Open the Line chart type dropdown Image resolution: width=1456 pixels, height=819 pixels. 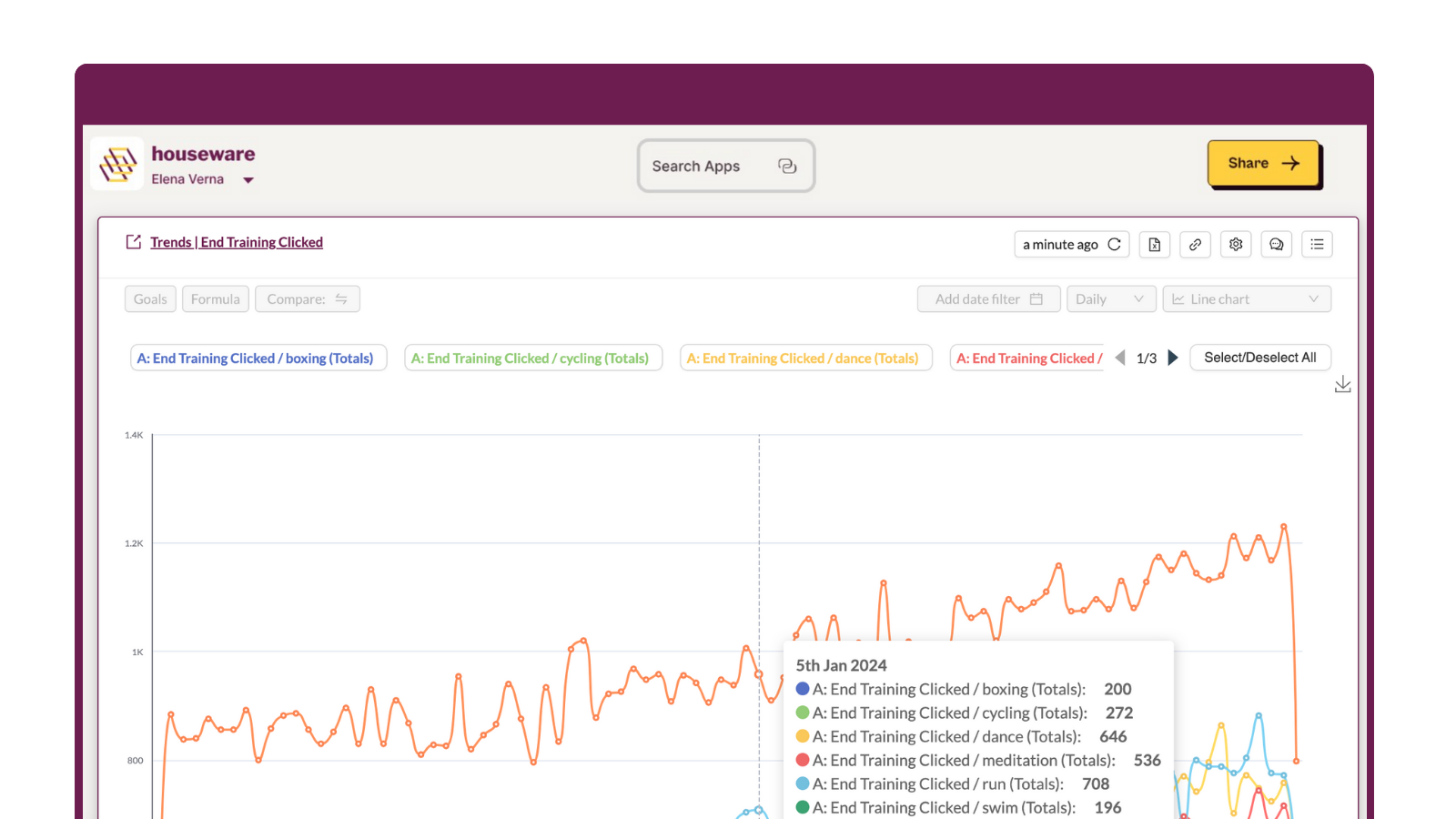(1247, 299)
